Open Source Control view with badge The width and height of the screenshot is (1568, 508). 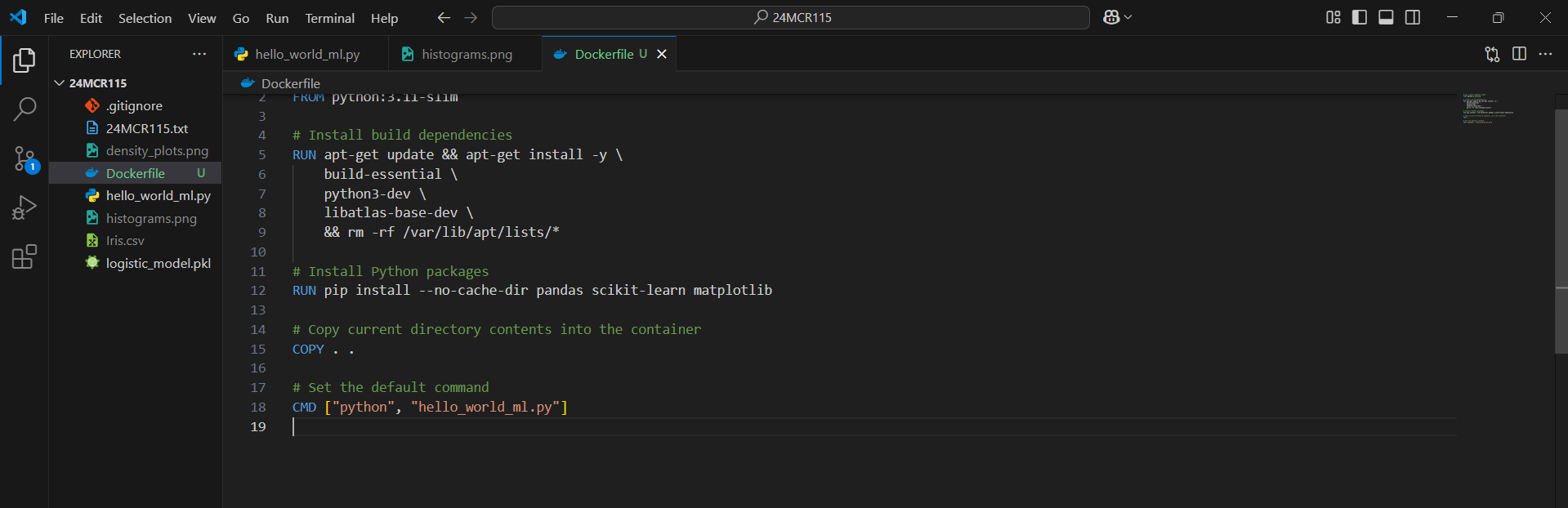(25, 158)
